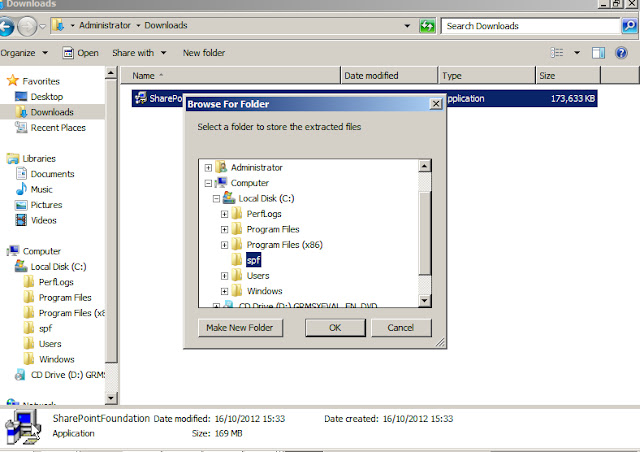Expand PerfLogs in the dialog tree
The height and width of the screenshot is (452, 640).
(224, 214)
